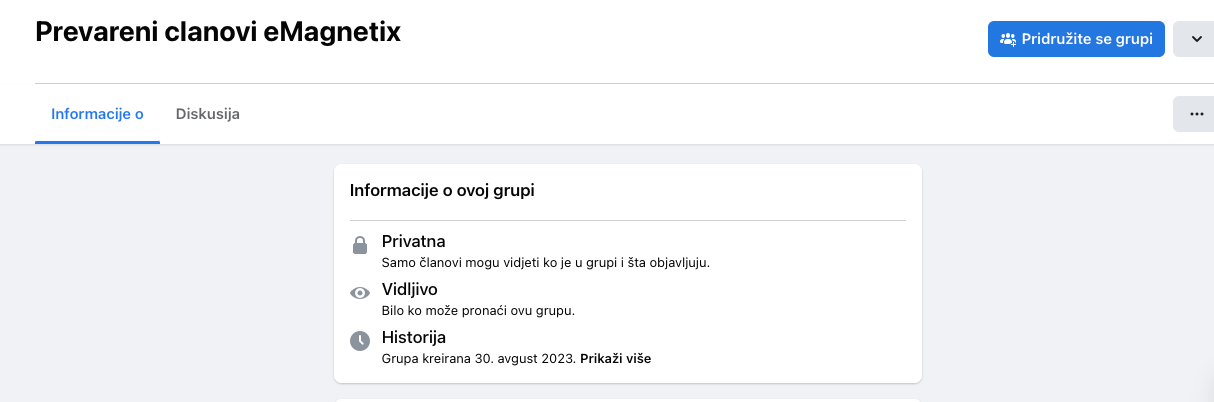This screenshot has height=402, width=1214.
Task: Click the eye icon beside Vidljivo
Action: click(x=360, y=294)
